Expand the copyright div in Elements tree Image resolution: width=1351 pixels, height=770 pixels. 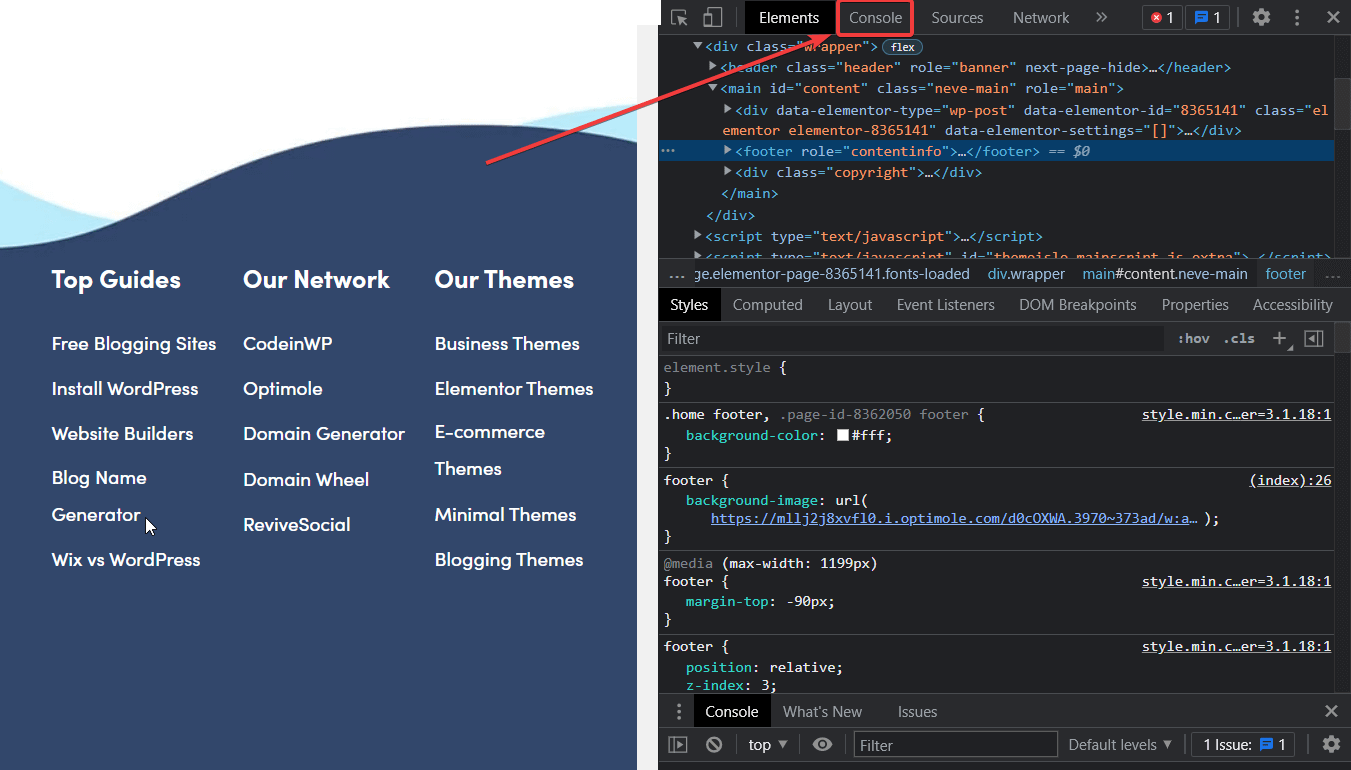tap(727, 171)
